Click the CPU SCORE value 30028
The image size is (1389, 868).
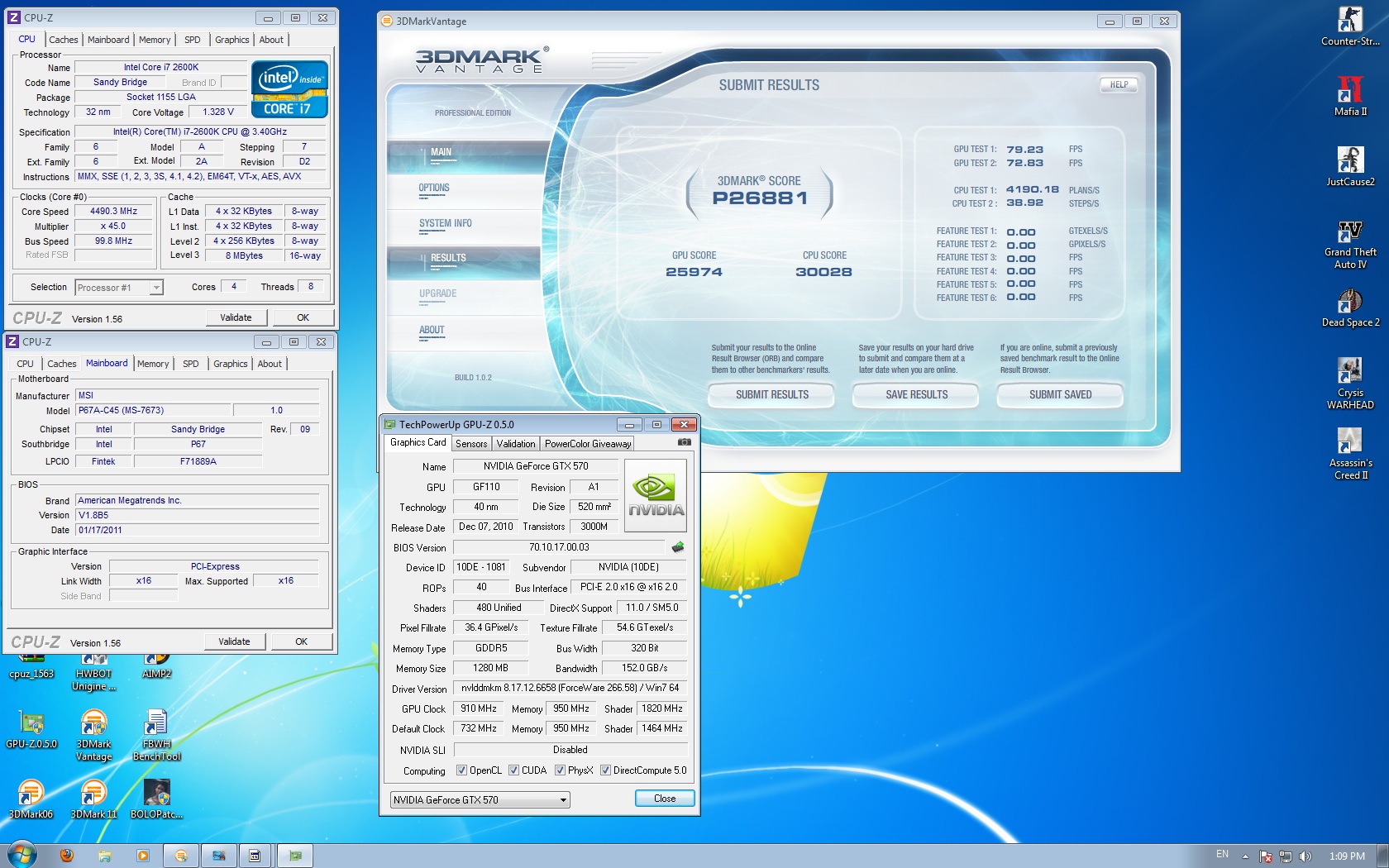pyautogui.click(x=823, y=272)
